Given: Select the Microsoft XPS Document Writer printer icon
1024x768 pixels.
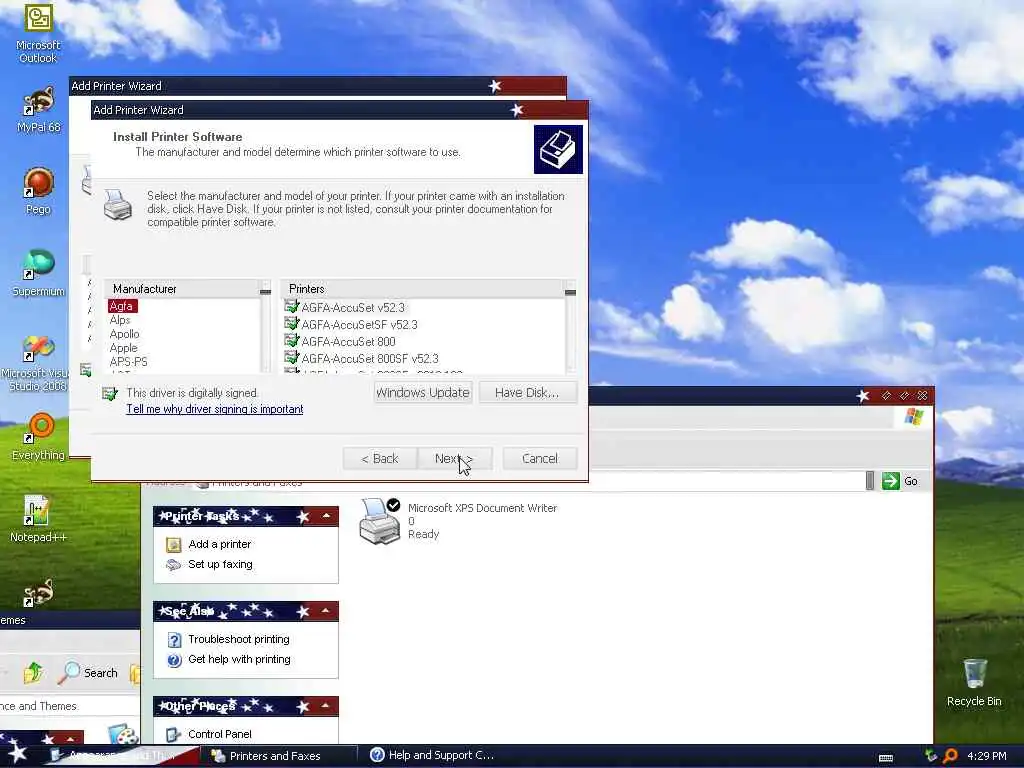Looking at the screenshot, I should coord(379,521).
